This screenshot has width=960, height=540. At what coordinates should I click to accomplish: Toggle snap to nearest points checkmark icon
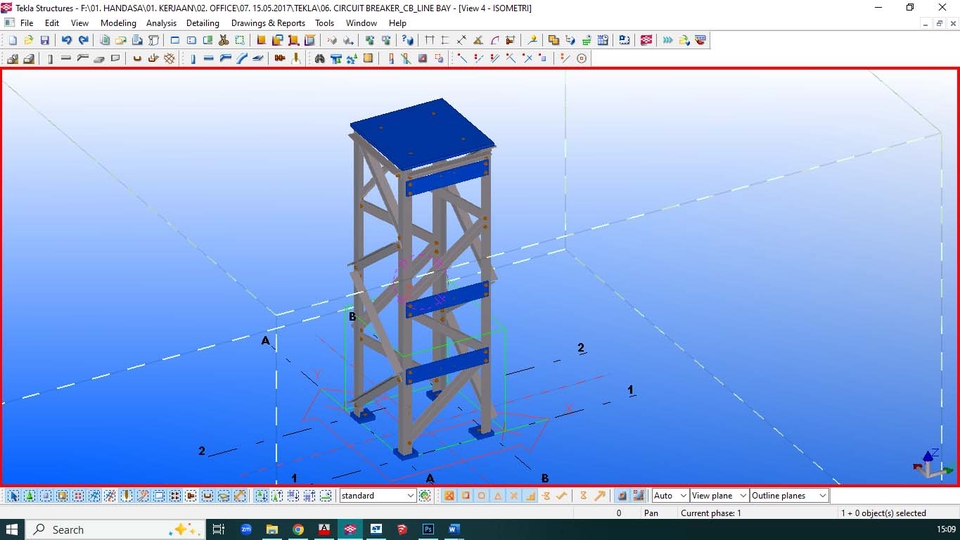point(562,496)
